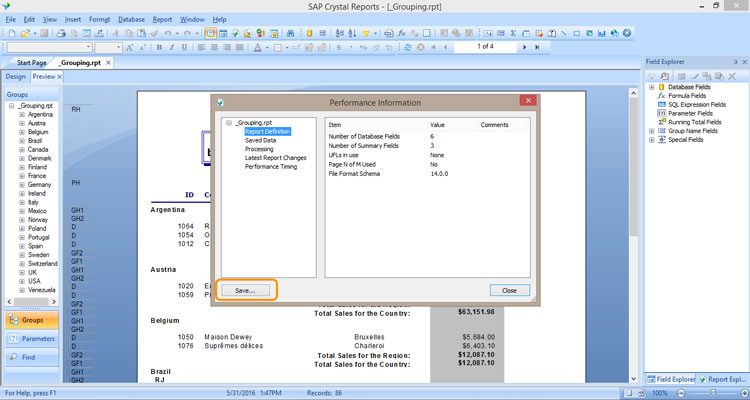Expand the Brazil group node
750x400 pixels.
point(22,141)
